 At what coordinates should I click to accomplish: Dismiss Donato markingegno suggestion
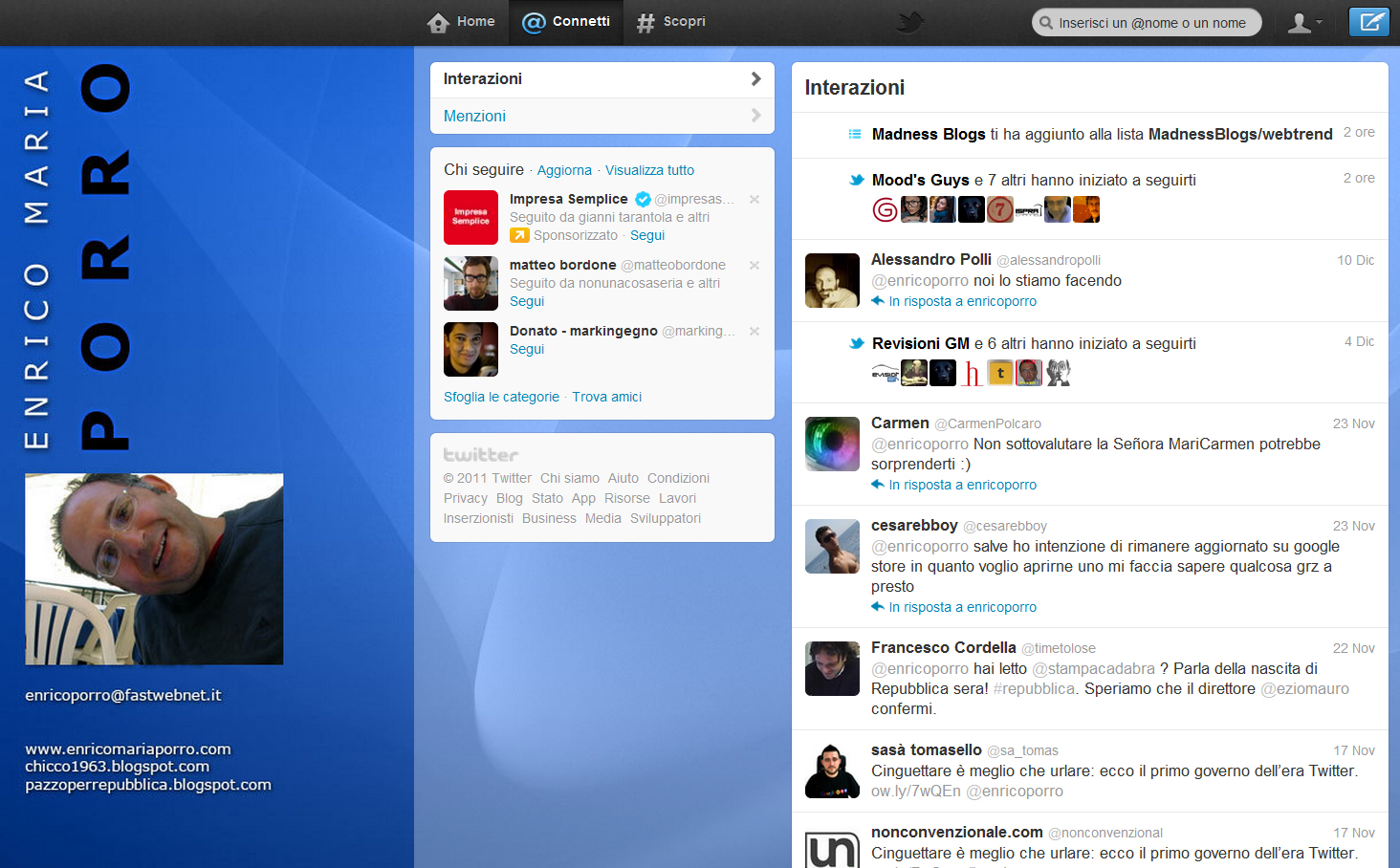click(755, 331)
